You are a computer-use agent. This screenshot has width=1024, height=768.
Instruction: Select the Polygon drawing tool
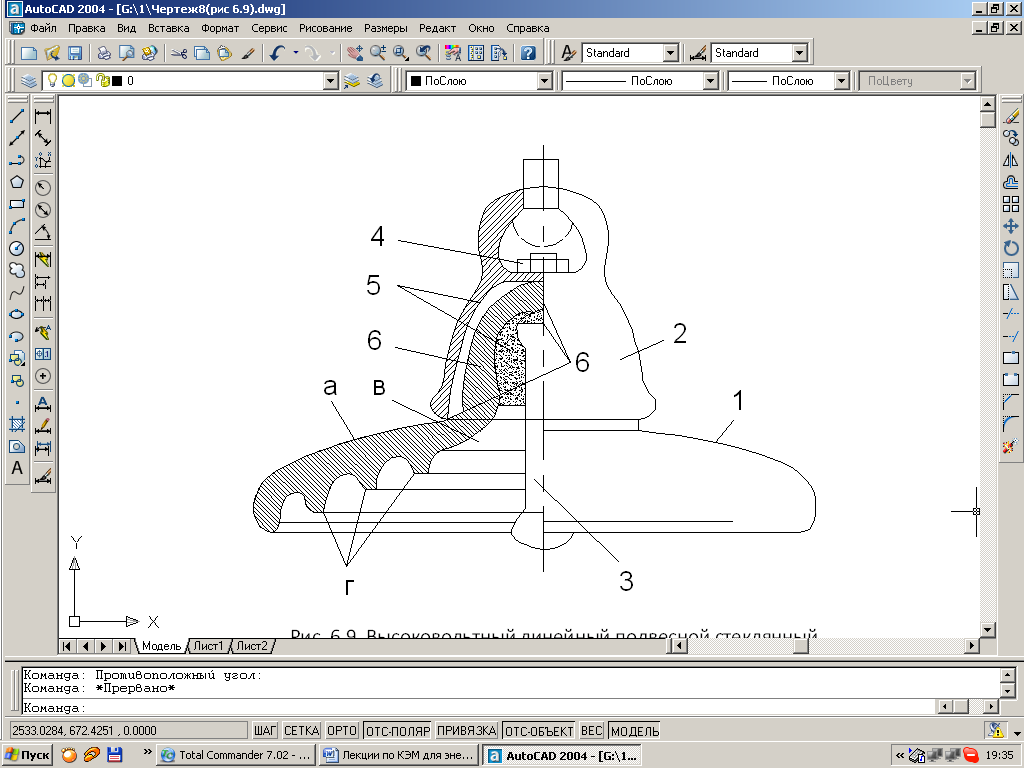point(17,182)
